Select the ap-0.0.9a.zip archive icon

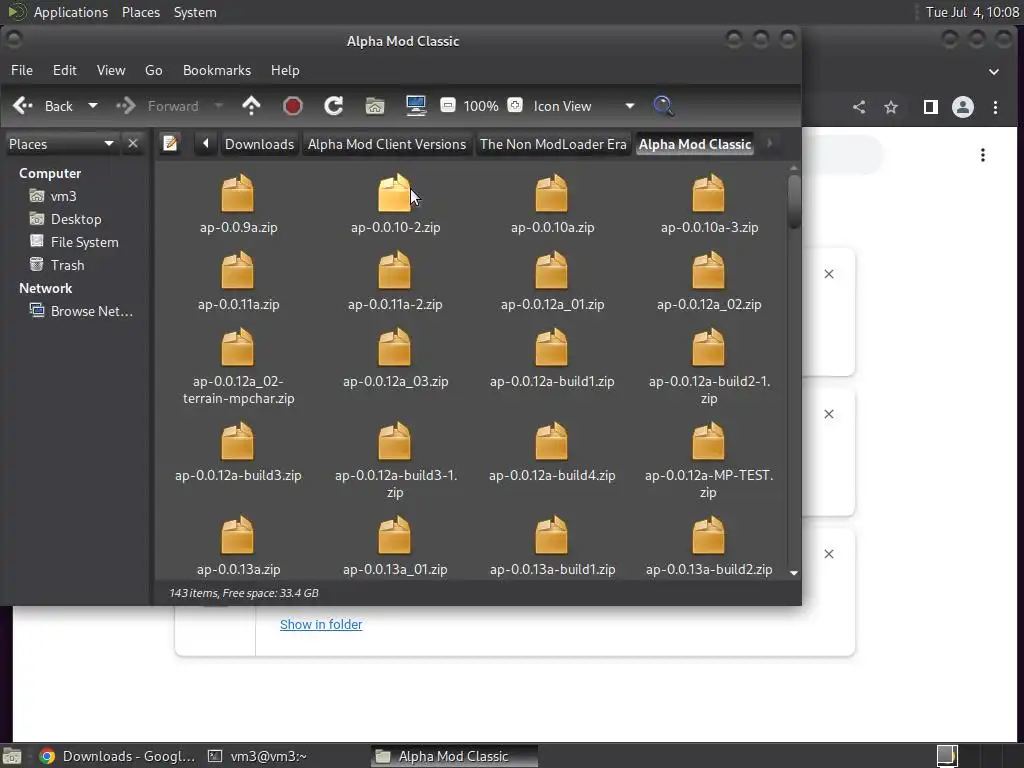click(238, 193)
